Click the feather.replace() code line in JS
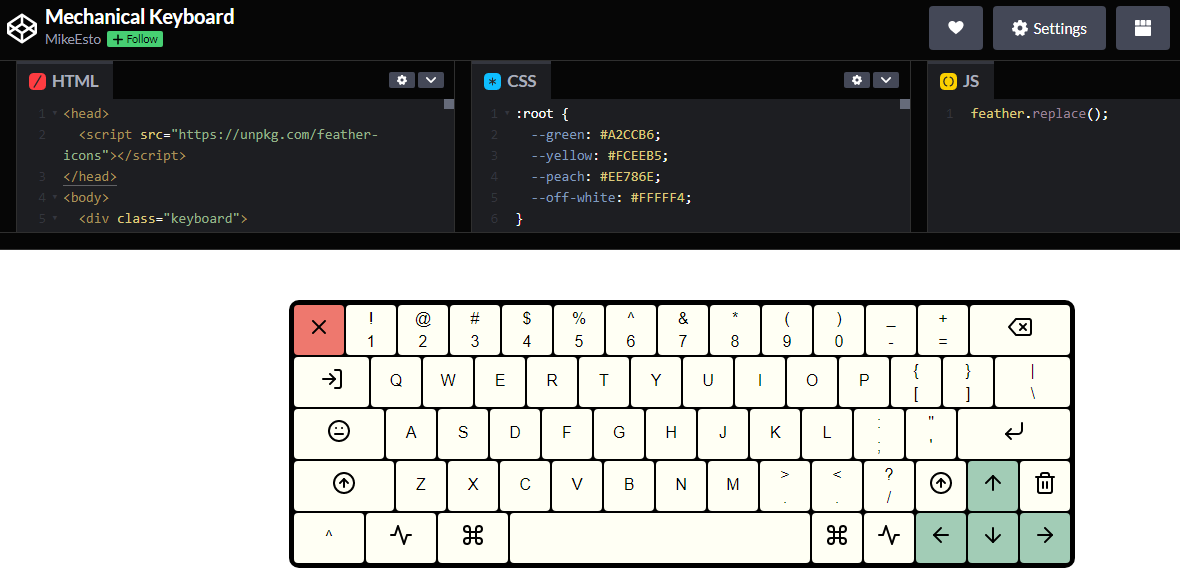This screenshot has width=1180, height=586. point(1040,114)
